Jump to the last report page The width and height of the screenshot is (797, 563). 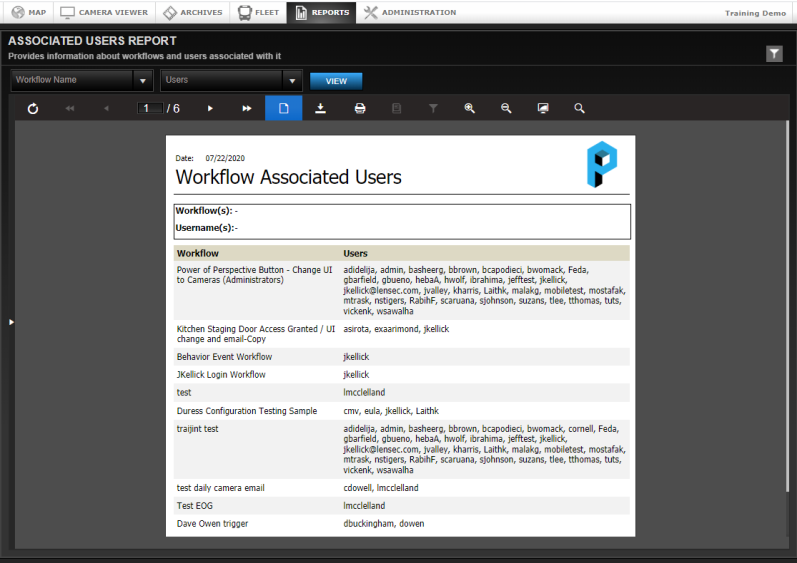click(247, 108)
